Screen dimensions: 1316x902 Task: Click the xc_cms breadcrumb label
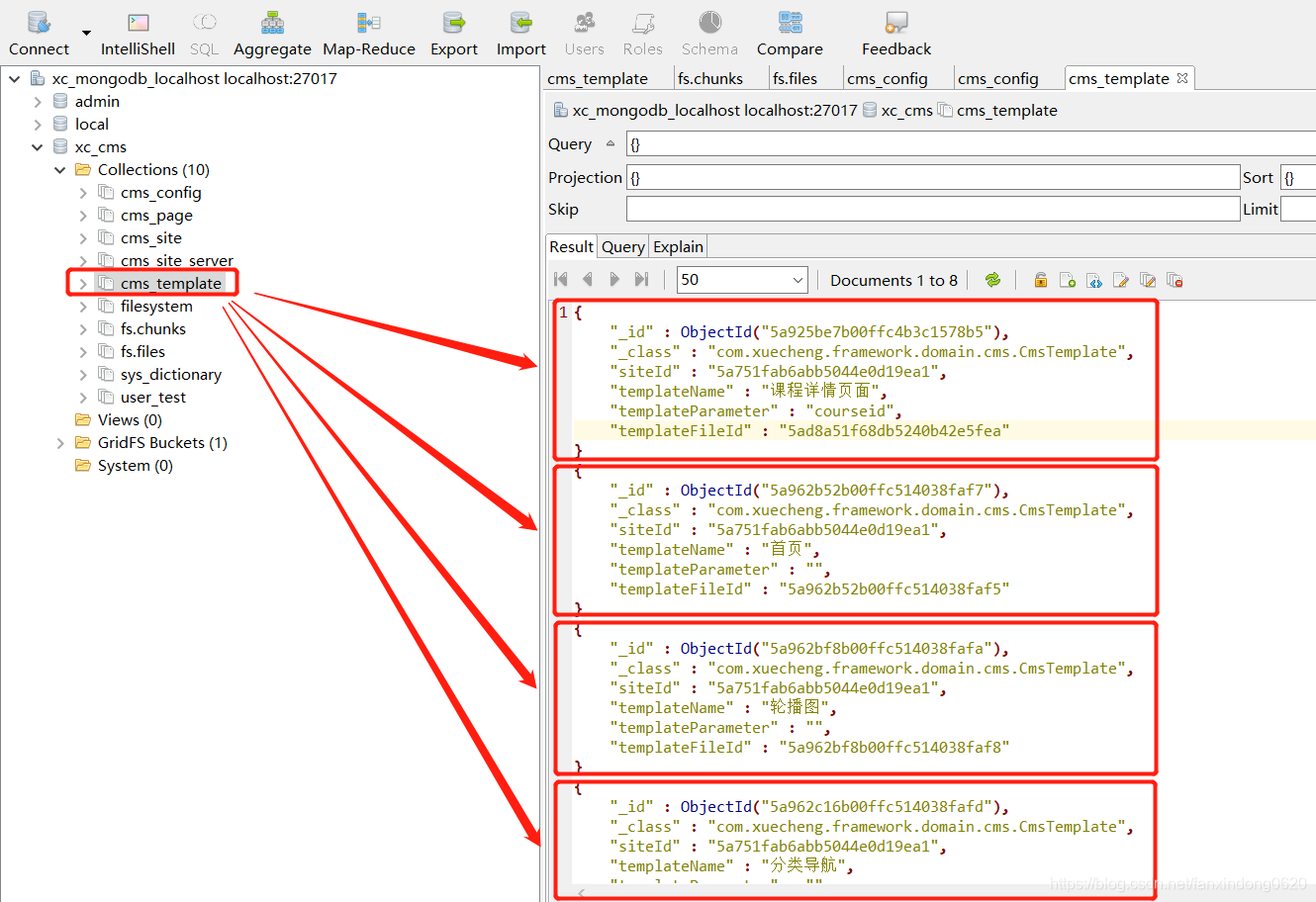point(907,110)
